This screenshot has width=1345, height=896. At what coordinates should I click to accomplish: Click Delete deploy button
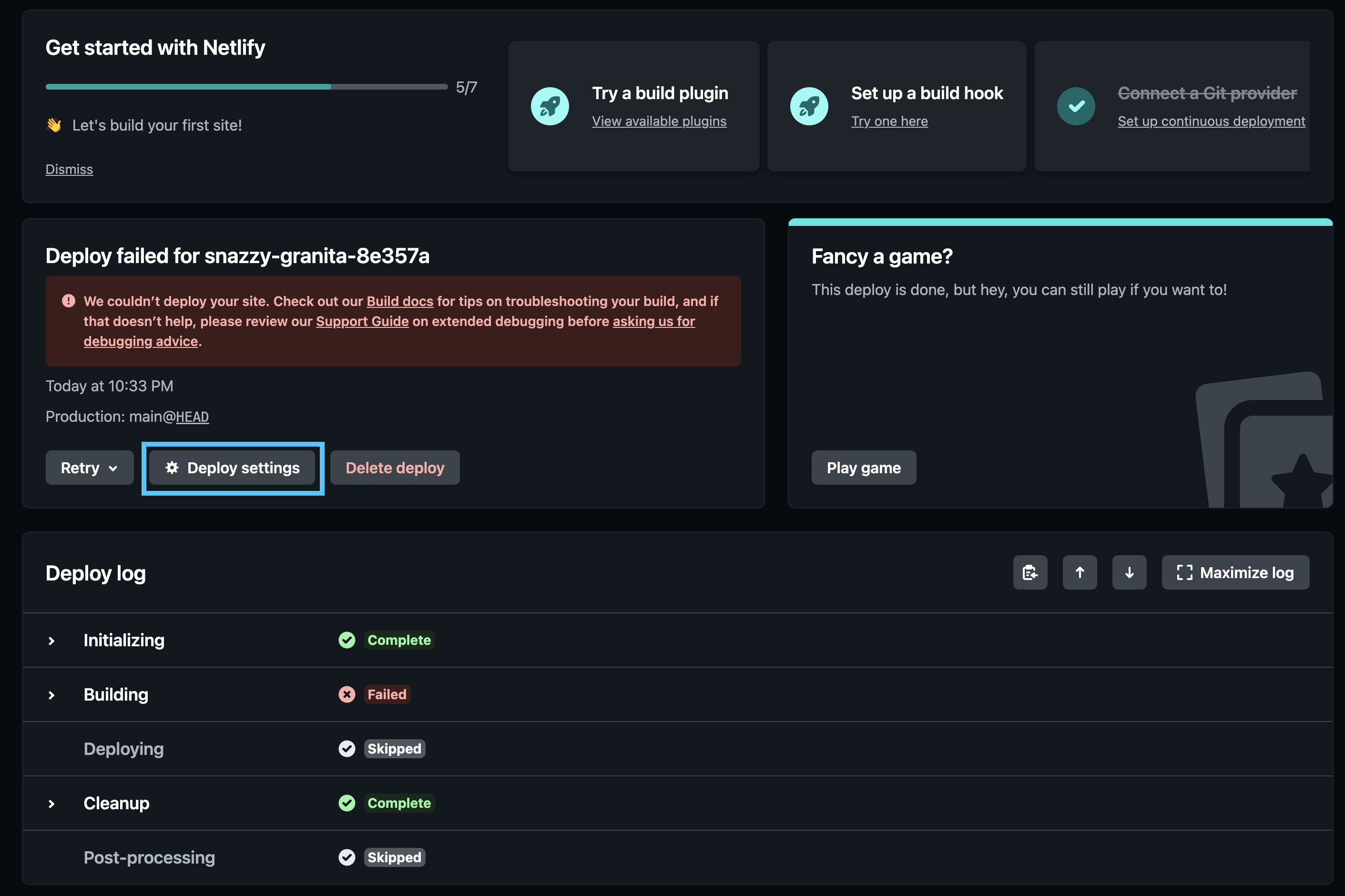(x=395, y=468)
